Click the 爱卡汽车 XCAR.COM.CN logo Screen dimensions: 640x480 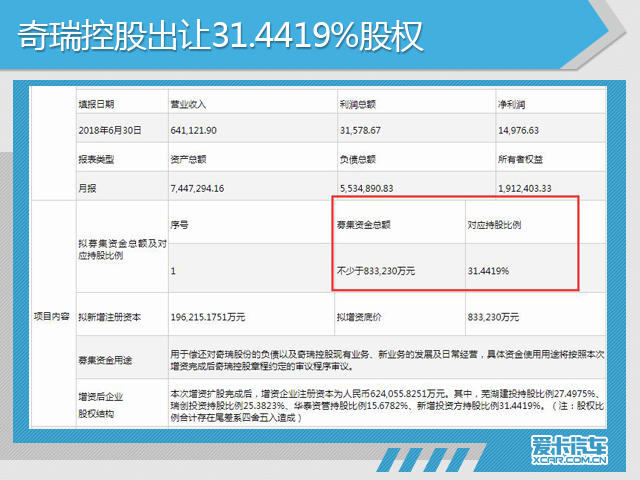pyautogui.click(x=569, y=450)
